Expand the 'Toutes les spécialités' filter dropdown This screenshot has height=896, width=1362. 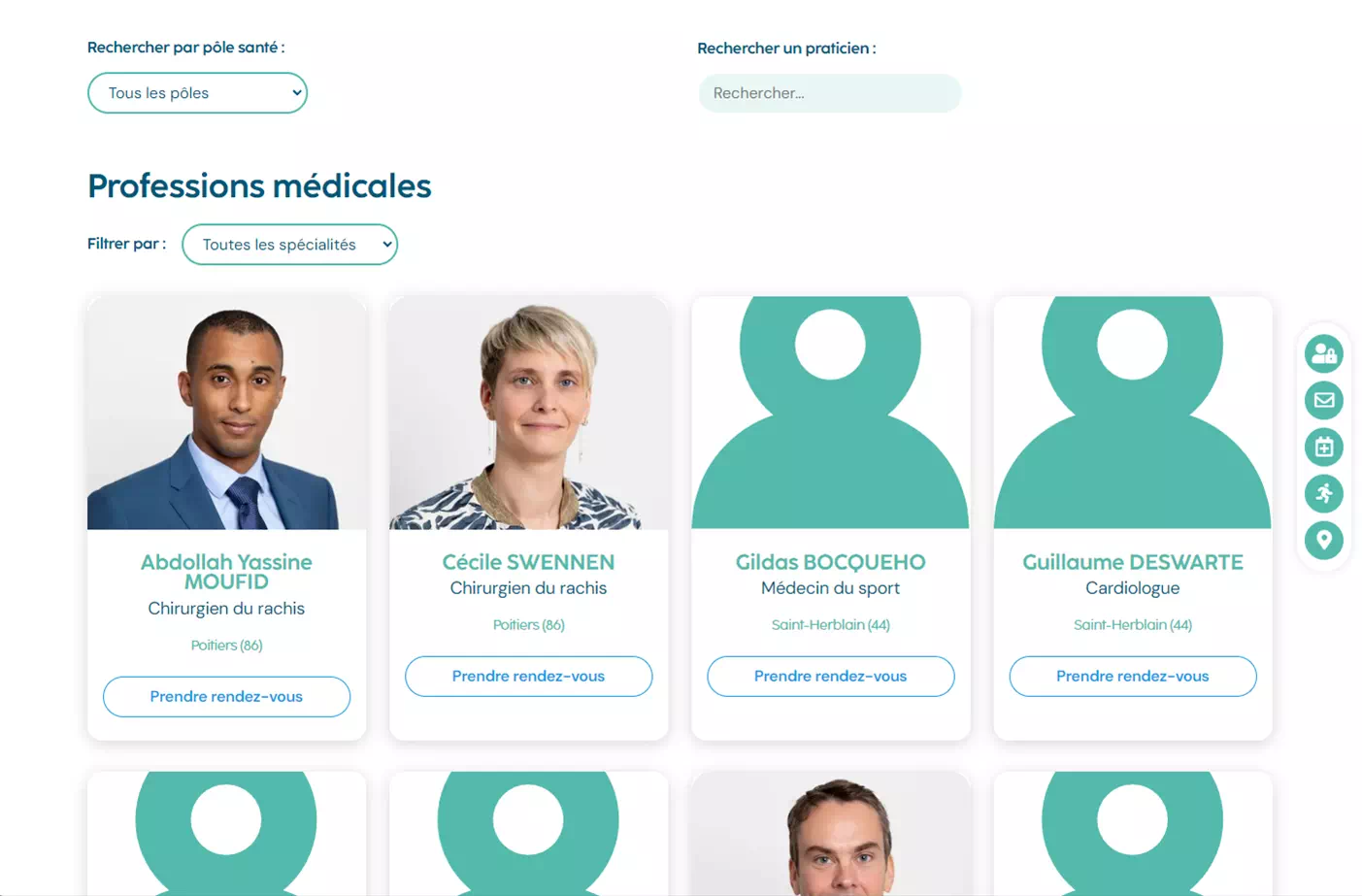tap(289, 245)
